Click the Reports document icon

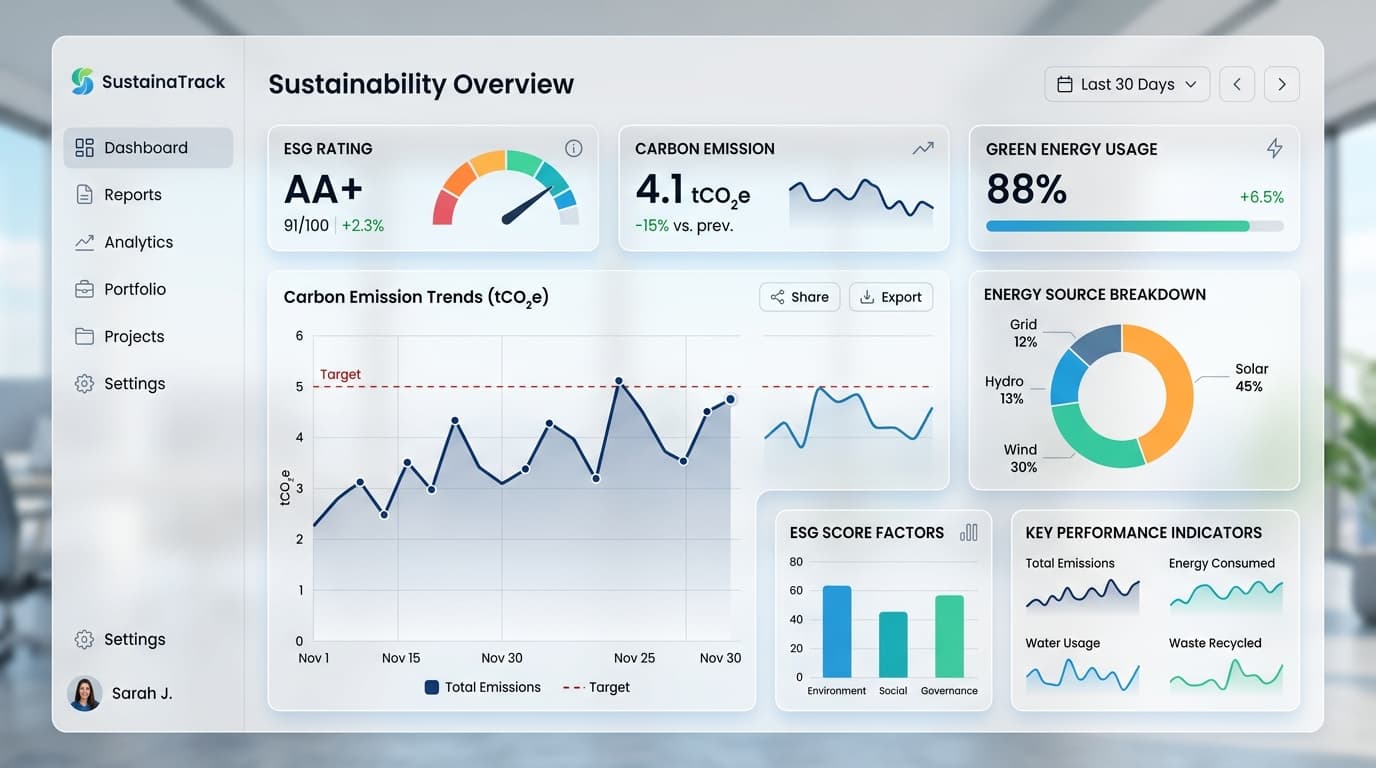click(84, 195)
